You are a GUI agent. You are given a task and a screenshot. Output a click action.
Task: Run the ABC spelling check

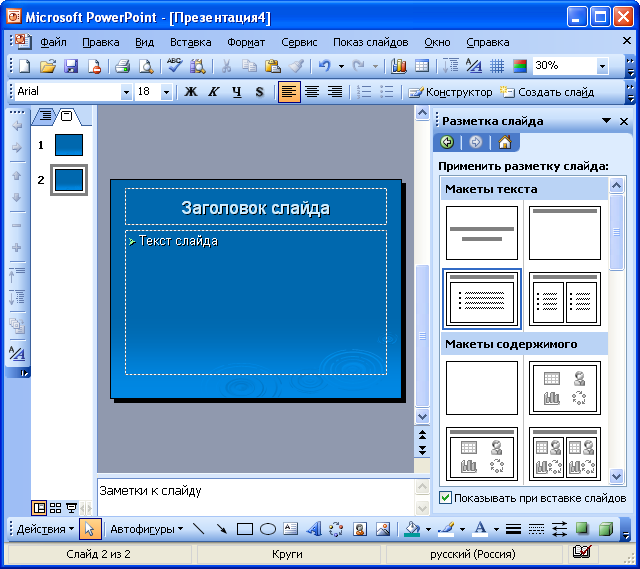tap(174, 65)
